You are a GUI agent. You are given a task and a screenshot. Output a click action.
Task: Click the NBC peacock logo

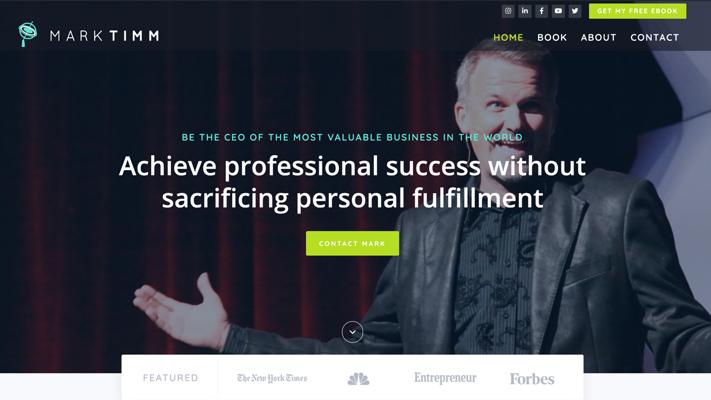[358, 379]
